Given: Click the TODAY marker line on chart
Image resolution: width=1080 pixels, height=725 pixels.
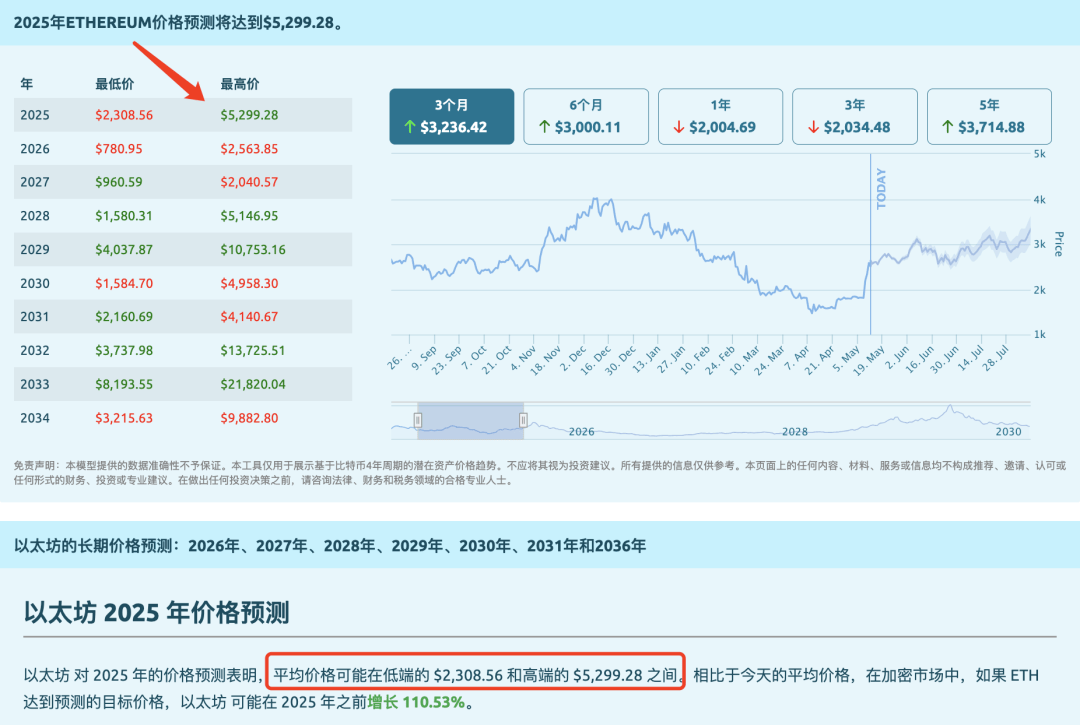Looking at the screenshot, I should click(871, 244).
